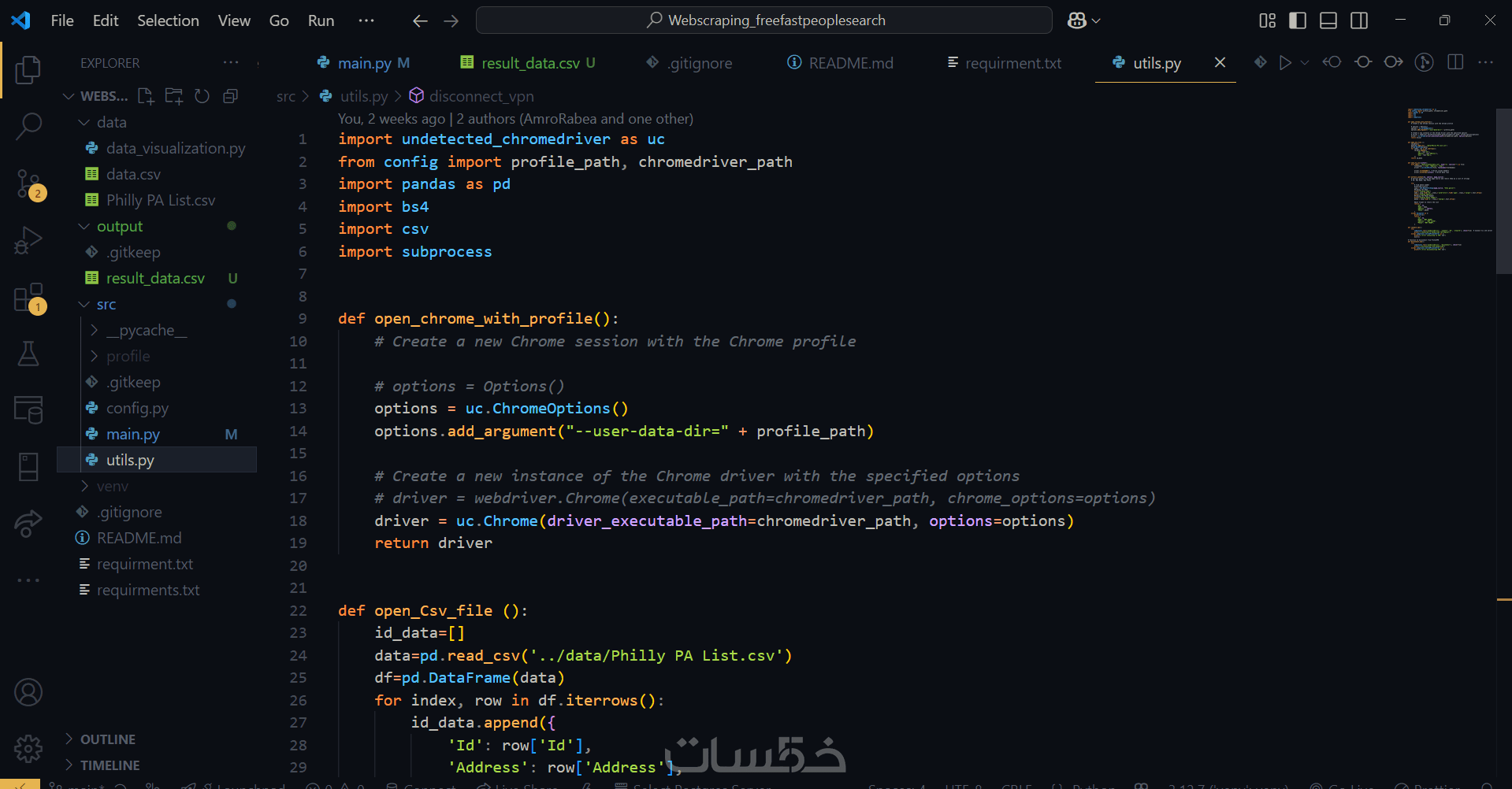Open the Live Share arrow view

coord(28,523)
